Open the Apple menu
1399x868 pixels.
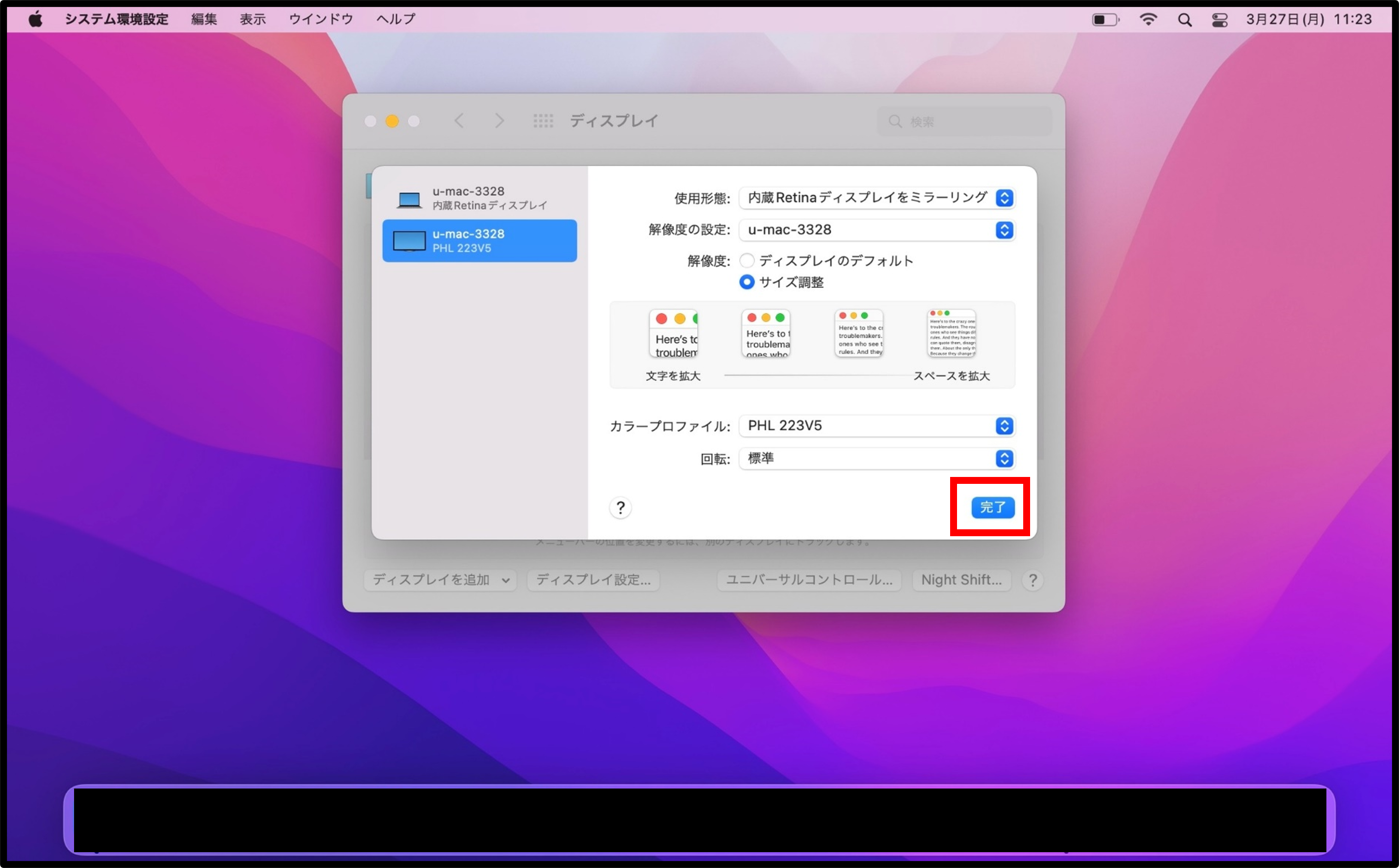point(36,20)
